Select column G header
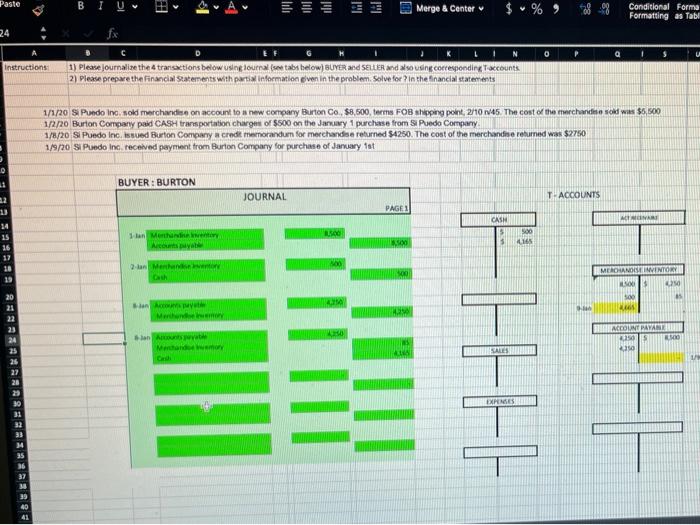 (309, 54)
